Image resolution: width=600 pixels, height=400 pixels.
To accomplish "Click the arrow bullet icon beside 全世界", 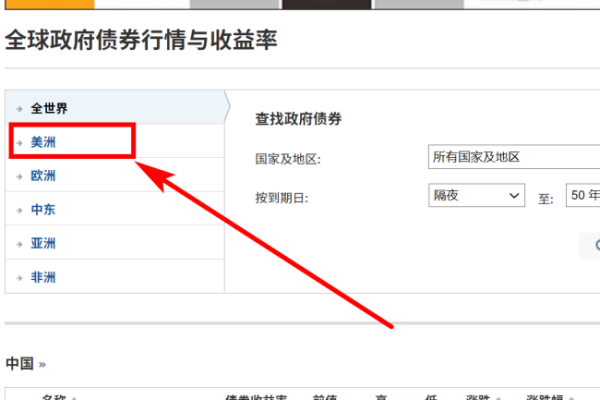I will pos(19,109).
